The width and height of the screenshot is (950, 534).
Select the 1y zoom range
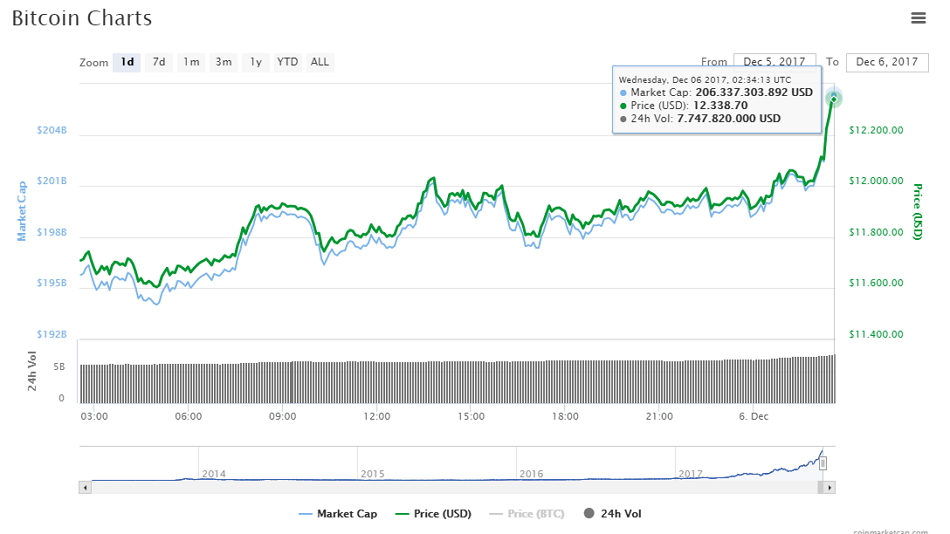click(x=256, y=62)
